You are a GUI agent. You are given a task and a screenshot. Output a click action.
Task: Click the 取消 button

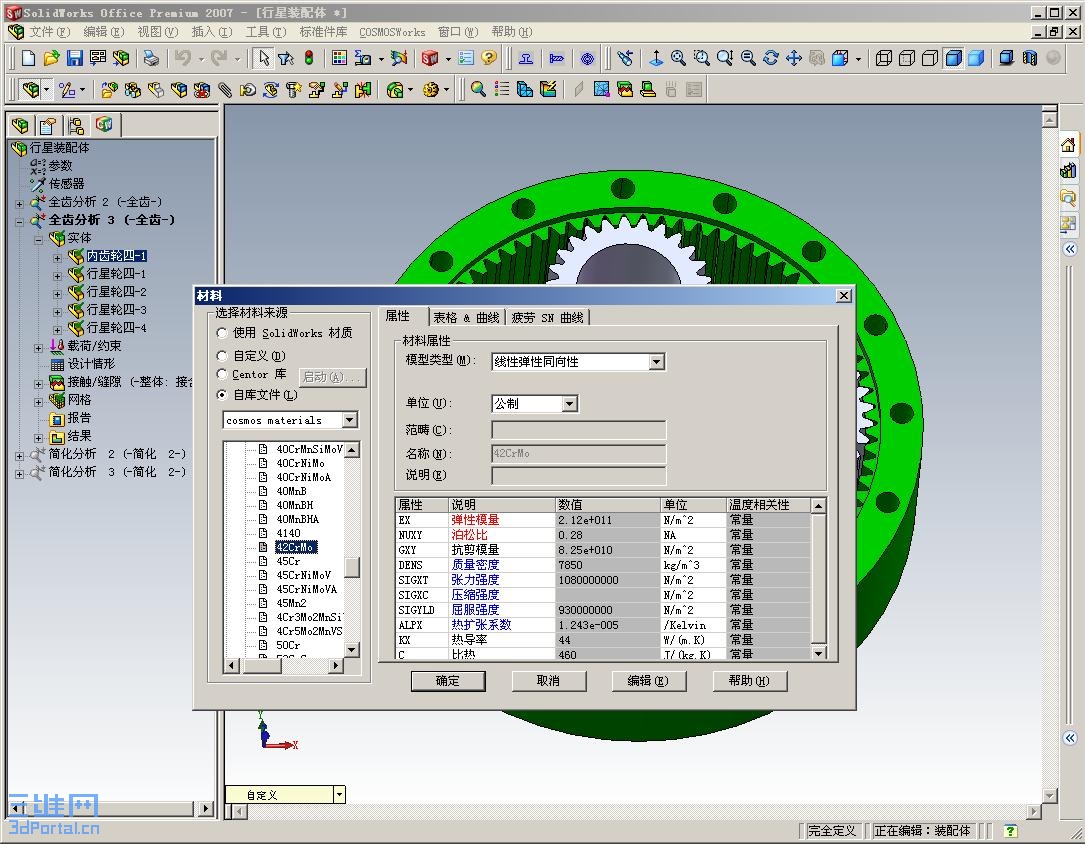pyautogui.click(x=548, y=681)
